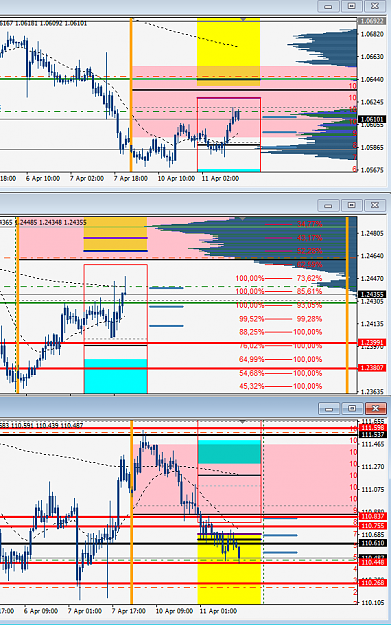Image resolution: width=391 pixels, height=625 pixels.
Task: Close the 1.24 price chart window
Action: click(x=375, y=205)
